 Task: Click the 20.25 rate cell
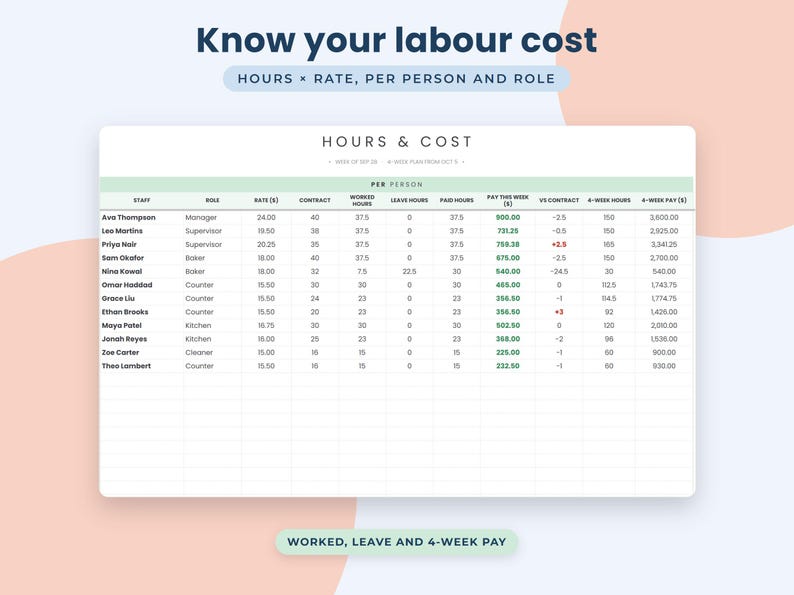(266, 245)
